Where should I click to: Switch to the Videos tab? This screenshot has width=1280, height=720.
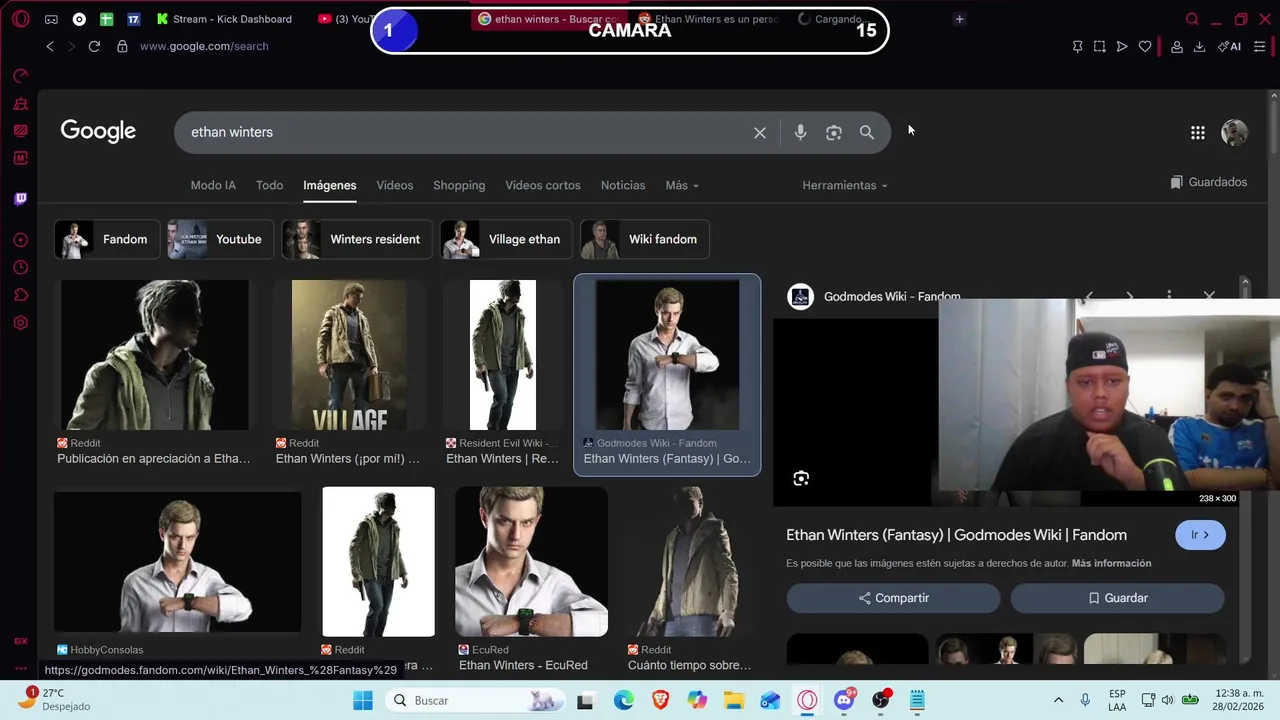coord(394,185)
